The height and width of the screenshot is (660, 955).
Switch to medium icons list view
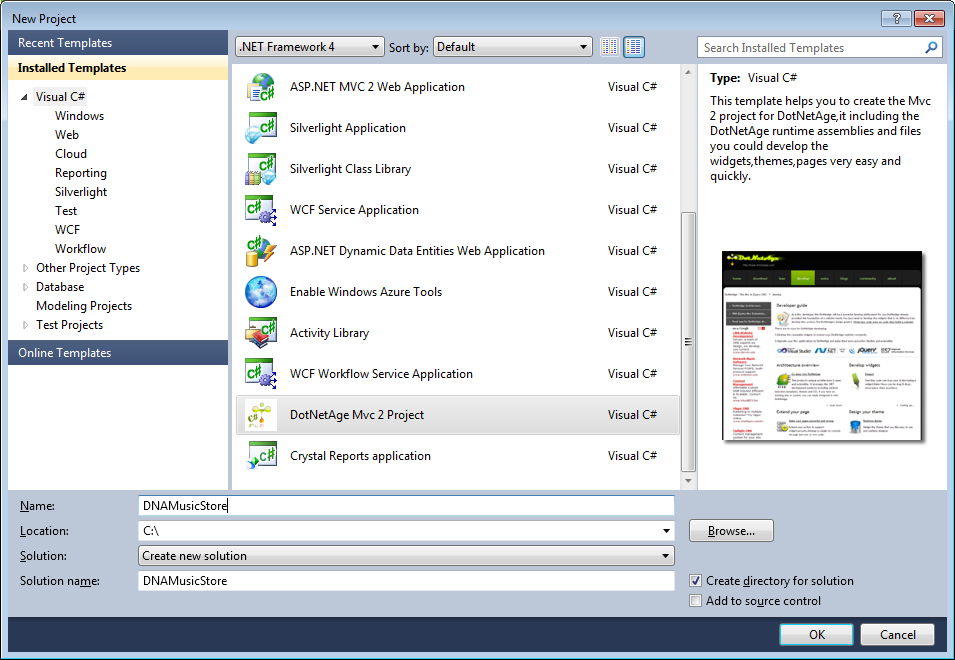(x=634, y=47)
